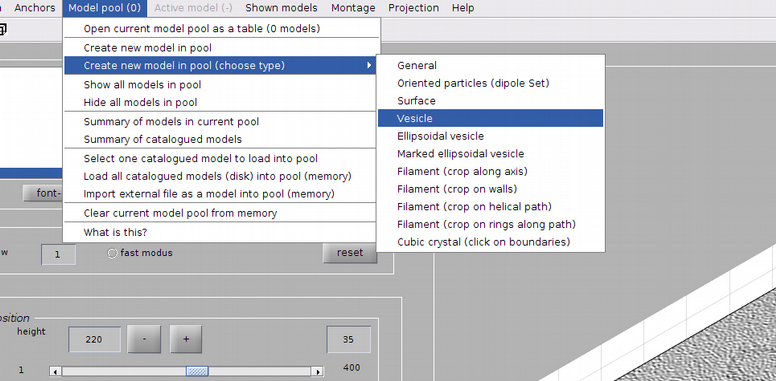The image size is (776, 381).
Task: Increase height with the plus button
Action: [x=186, y=339]
